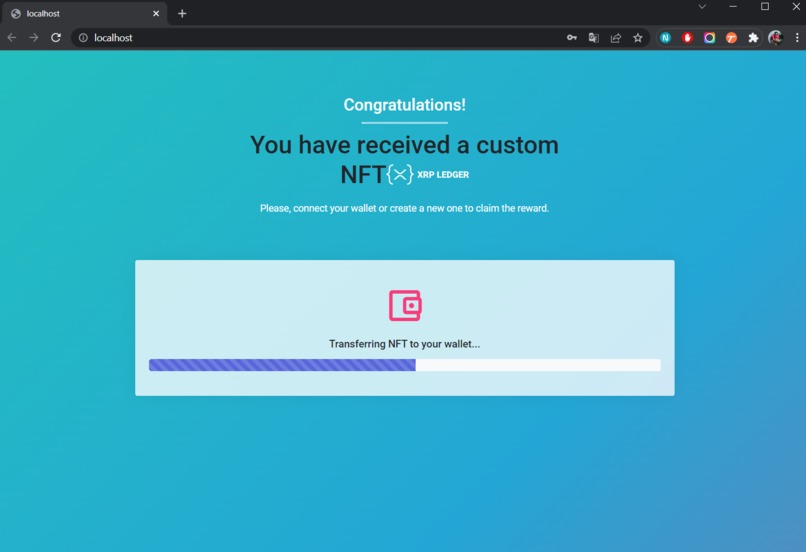Maximize the browser window

[x=765, y=7]
